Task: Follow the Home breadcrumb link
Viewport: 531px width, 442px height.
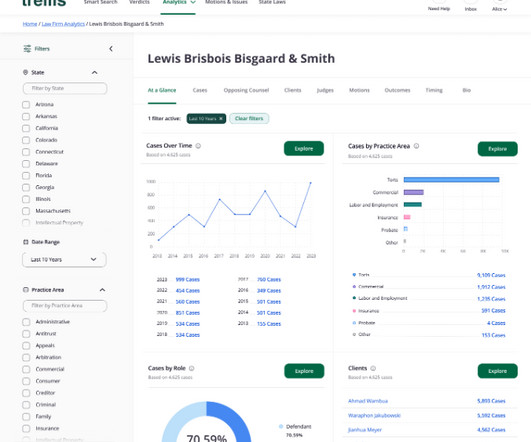Action: click(30, 24)
